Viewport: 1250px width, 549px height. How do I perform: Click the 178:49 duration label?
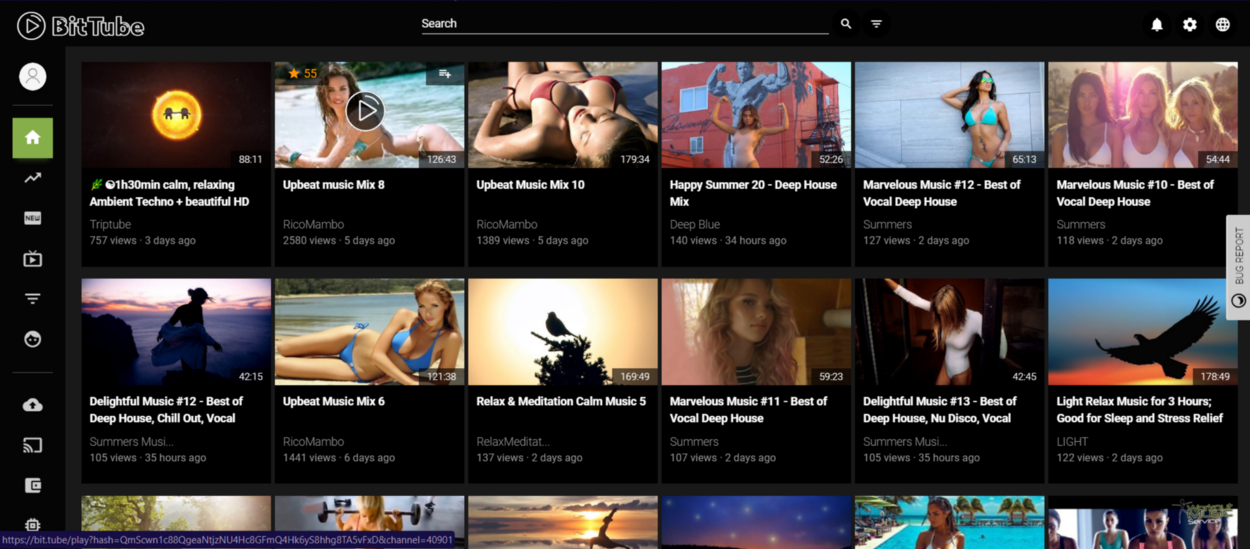click(1215, 376)
